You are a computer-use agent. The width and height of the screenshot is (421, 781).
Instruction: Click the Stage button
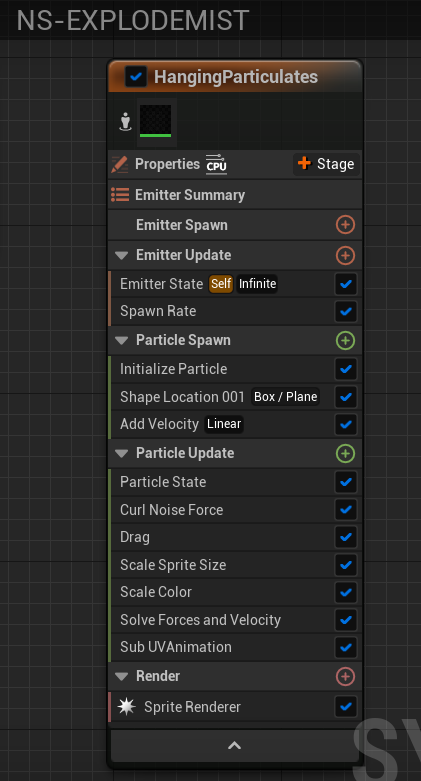tap(326, 164)
